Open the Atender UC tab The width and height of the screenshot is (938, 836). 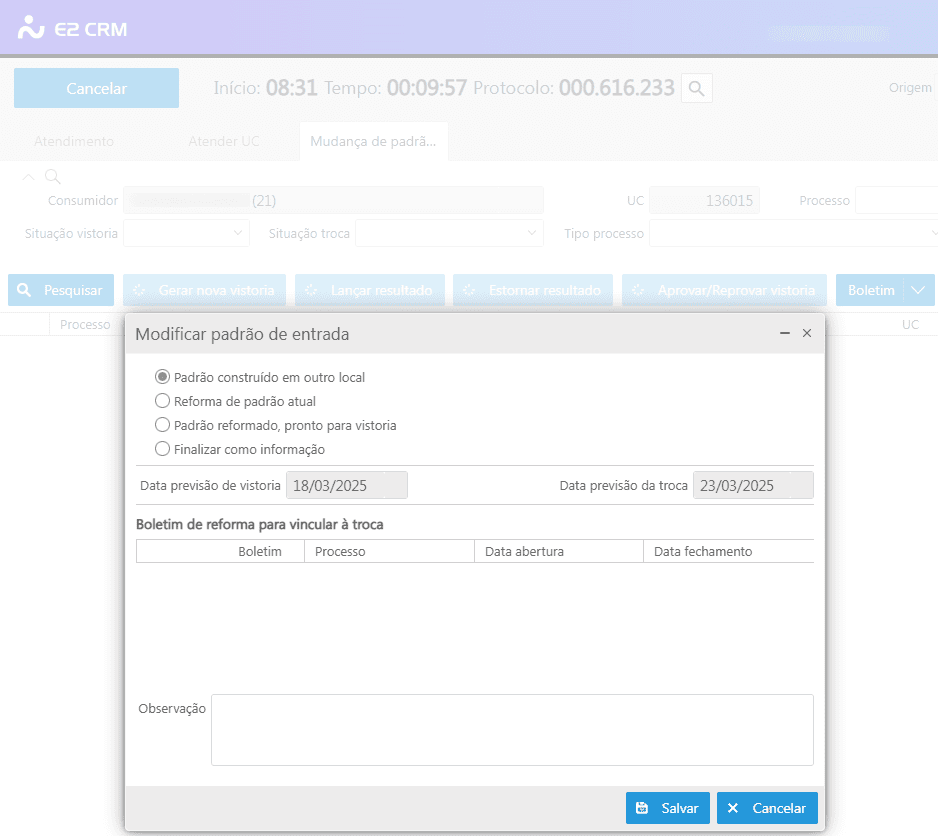tap(224, 141)
